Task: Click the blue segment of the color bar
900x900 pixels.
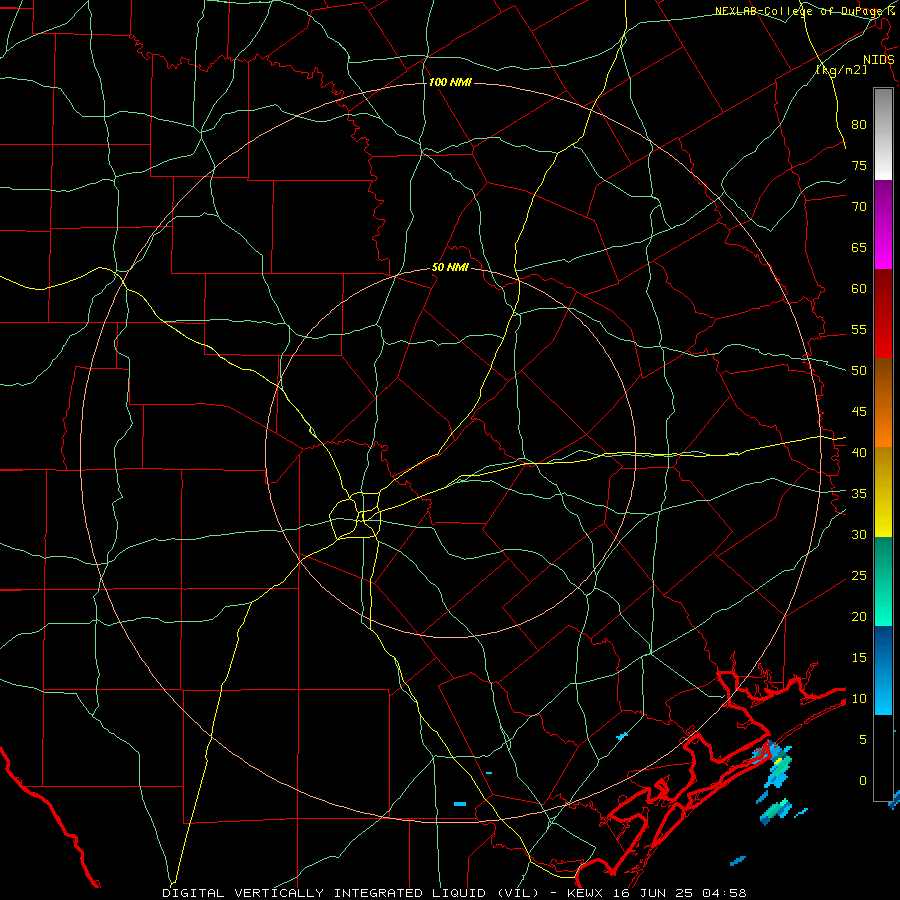Action: pos(883,670)
